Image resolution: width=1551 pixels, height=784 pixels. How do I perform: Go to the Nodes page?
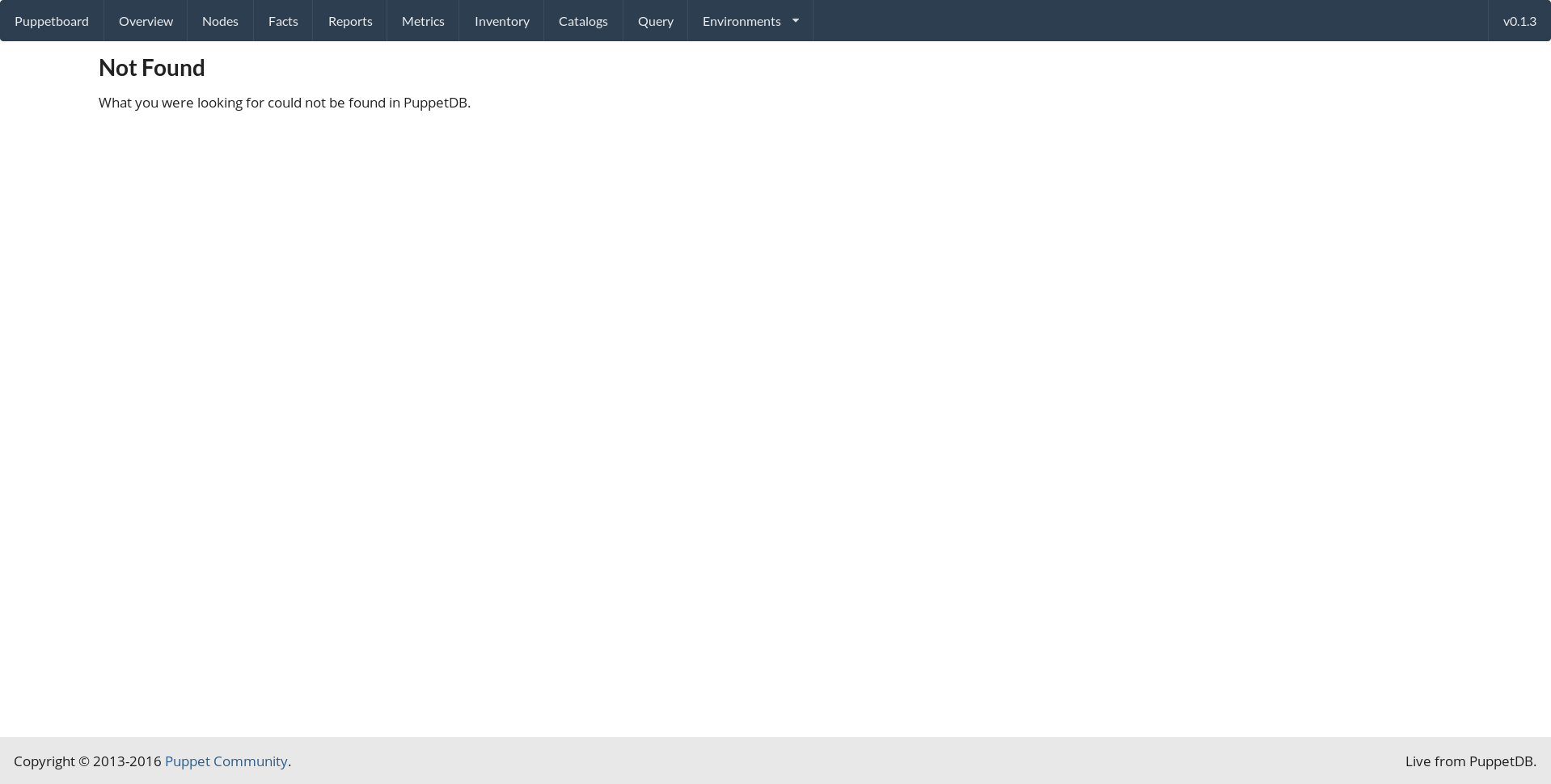[x=220, y=21]
